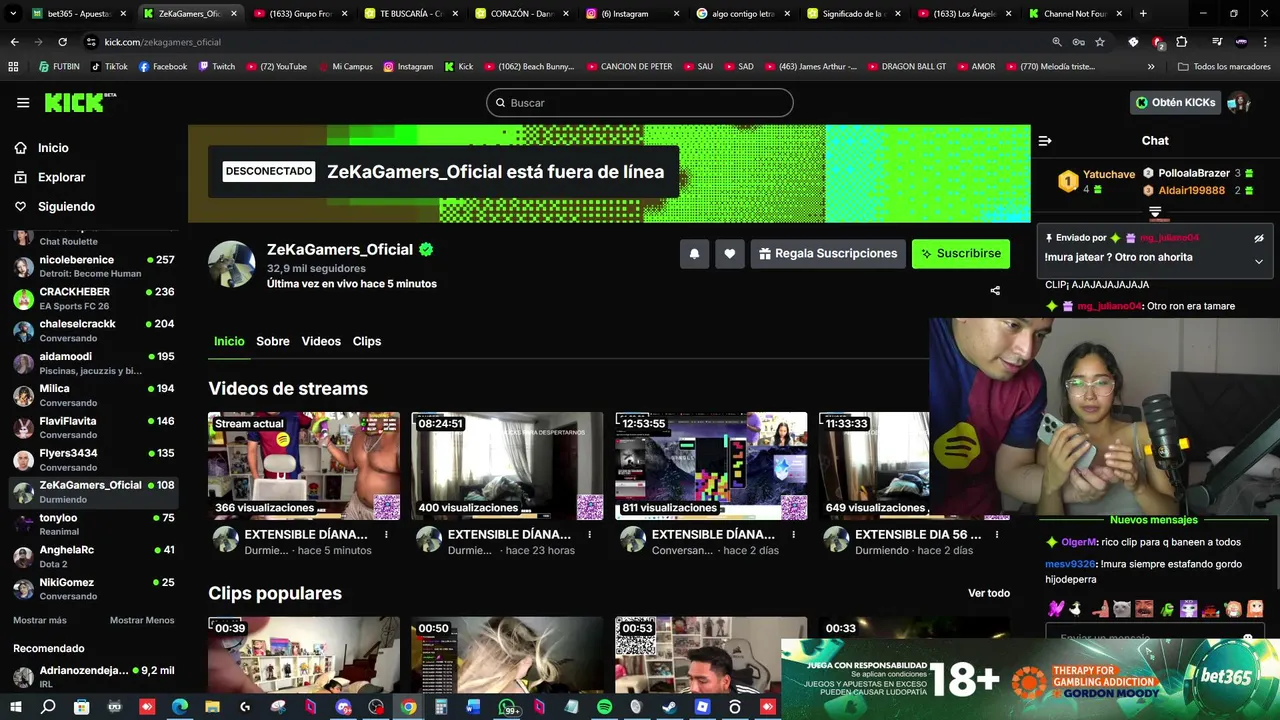This screenshot has height=720, width=1280.
Task: Select the Videos channel tab
Action: click(321, 341)
